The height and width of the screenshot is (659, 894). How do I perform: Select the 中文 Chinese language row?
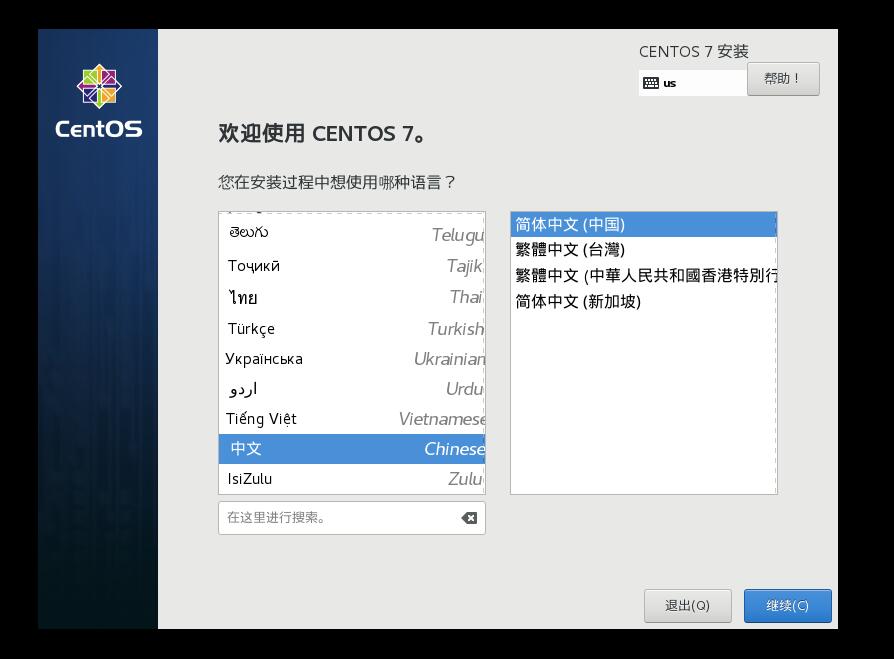(x=352, y=449)
